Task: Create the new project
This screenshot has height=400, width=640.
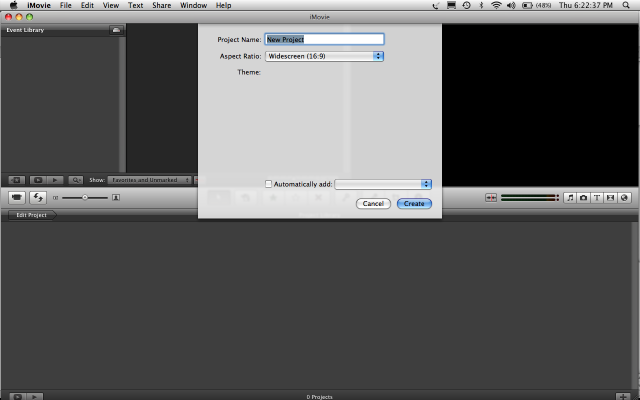Action: (x=414, y=203)
